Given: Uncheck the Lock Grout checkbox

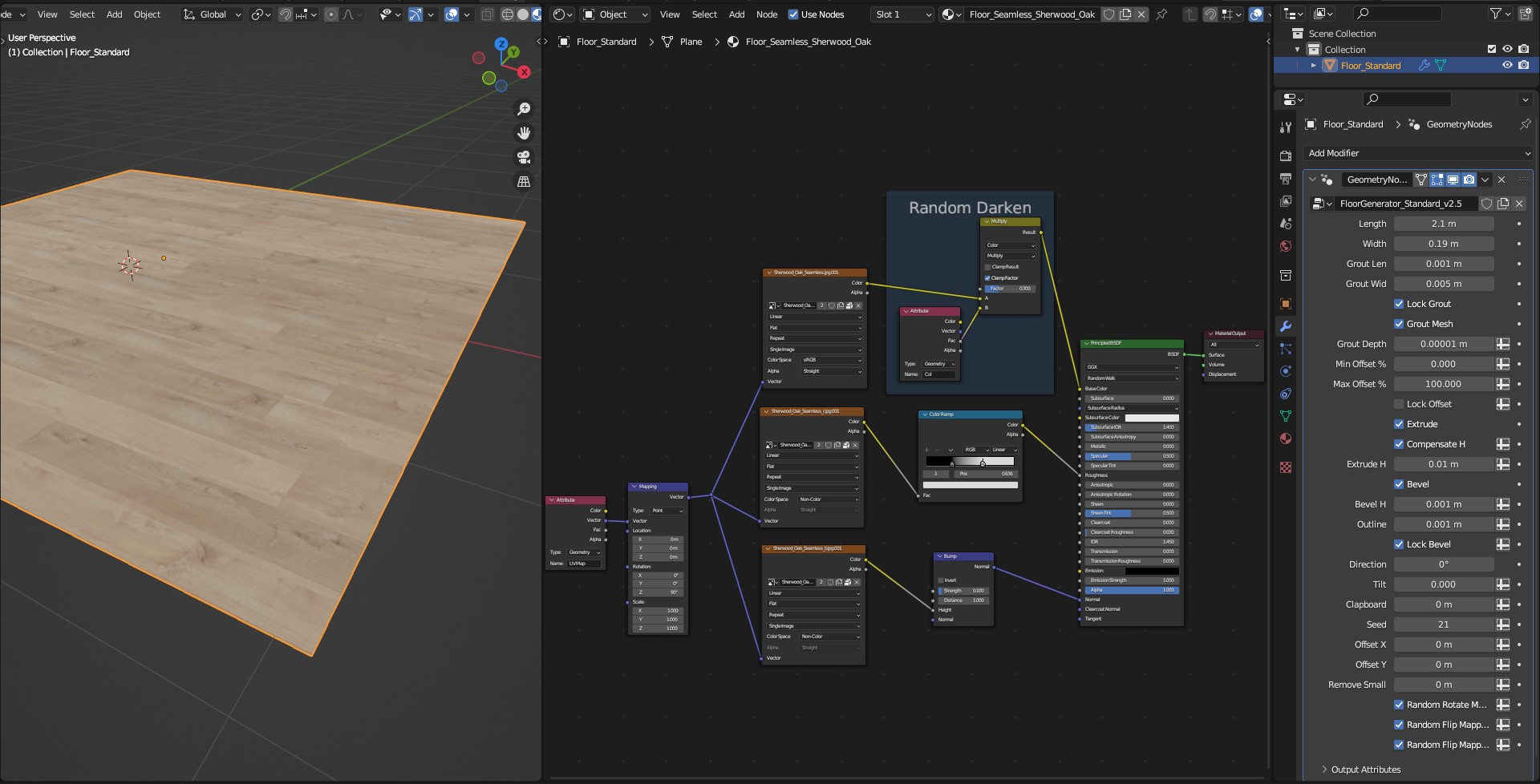Looking at the screenshot, I should [1399, 304].
